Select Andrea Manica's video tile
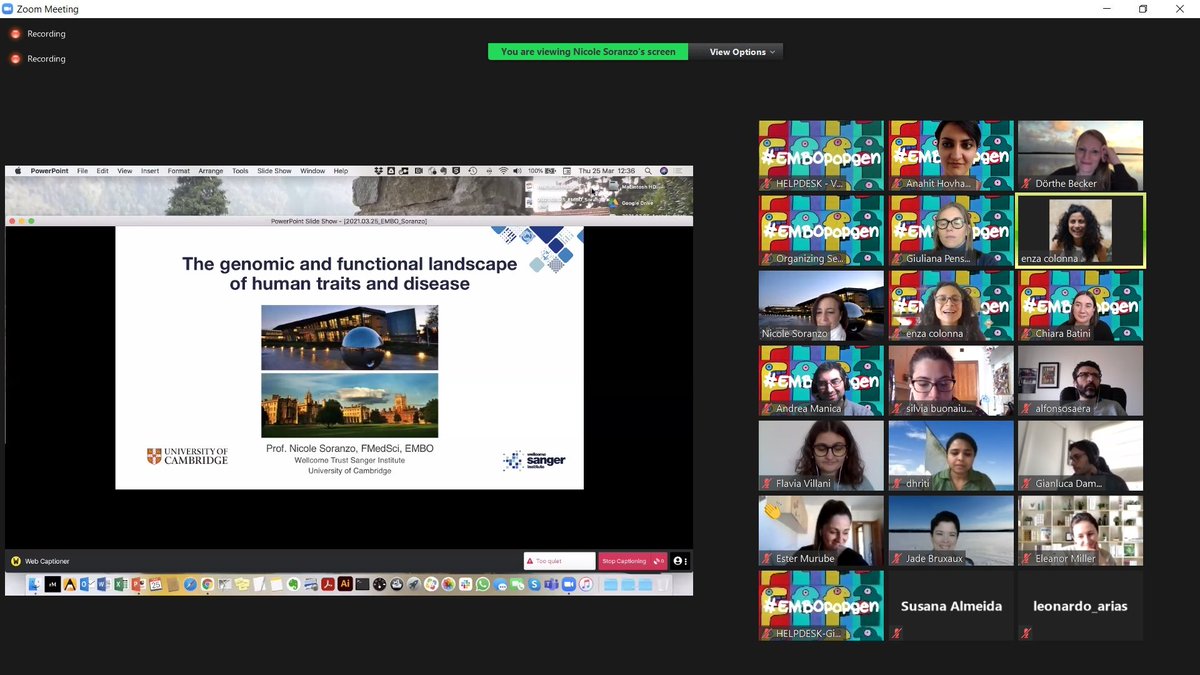This screenshot has width=1200, height=675. 821,380
